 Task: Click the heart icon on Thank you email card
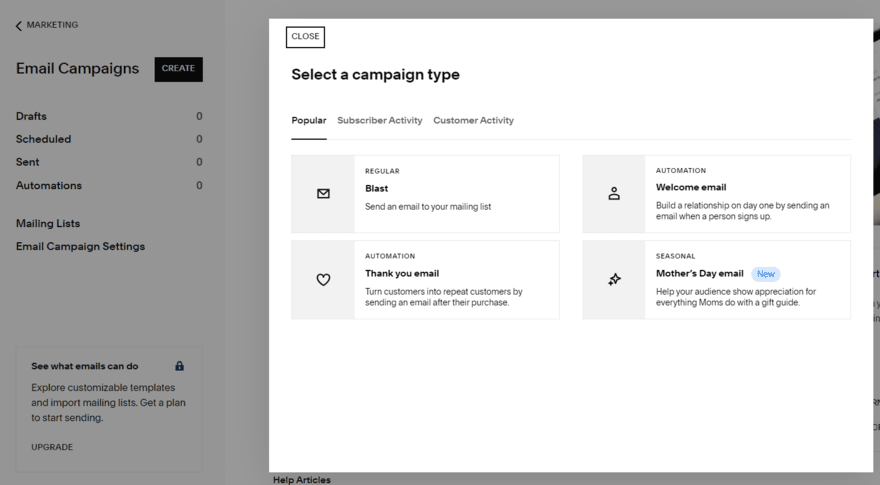click(323, 280)
